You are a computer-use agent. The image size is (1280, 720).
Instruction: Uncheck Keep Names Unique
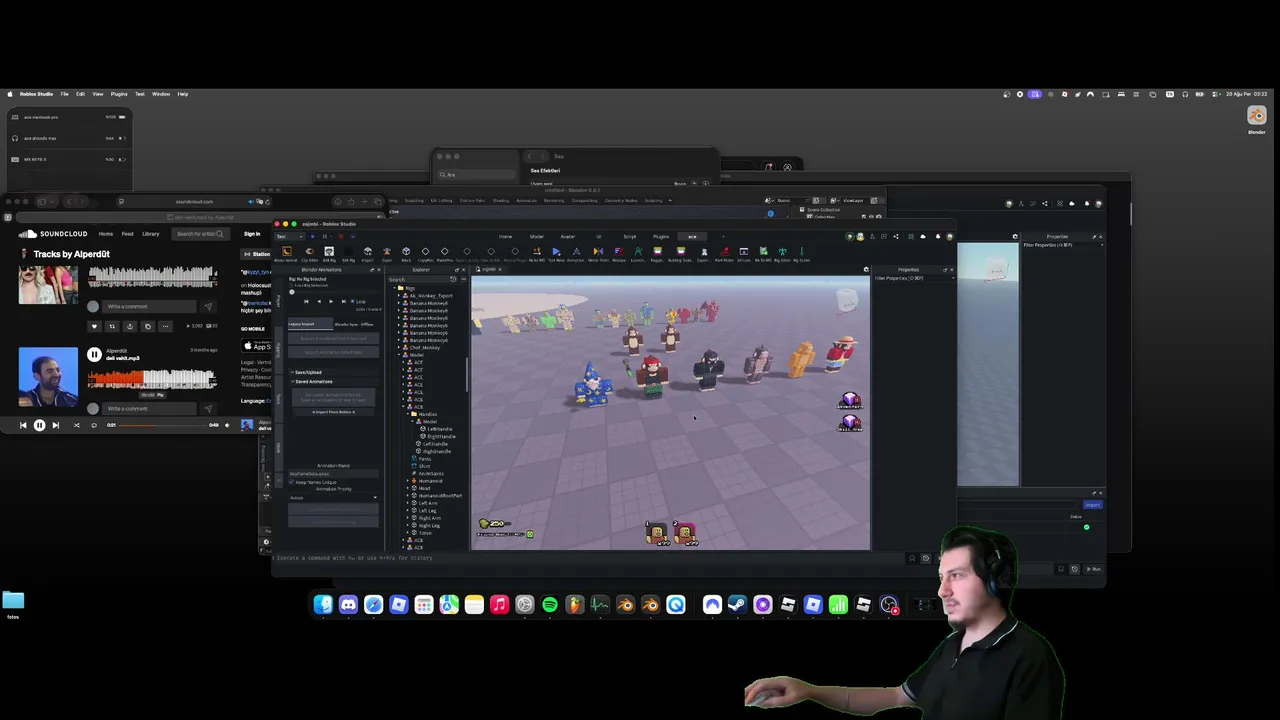pos(292,482)
